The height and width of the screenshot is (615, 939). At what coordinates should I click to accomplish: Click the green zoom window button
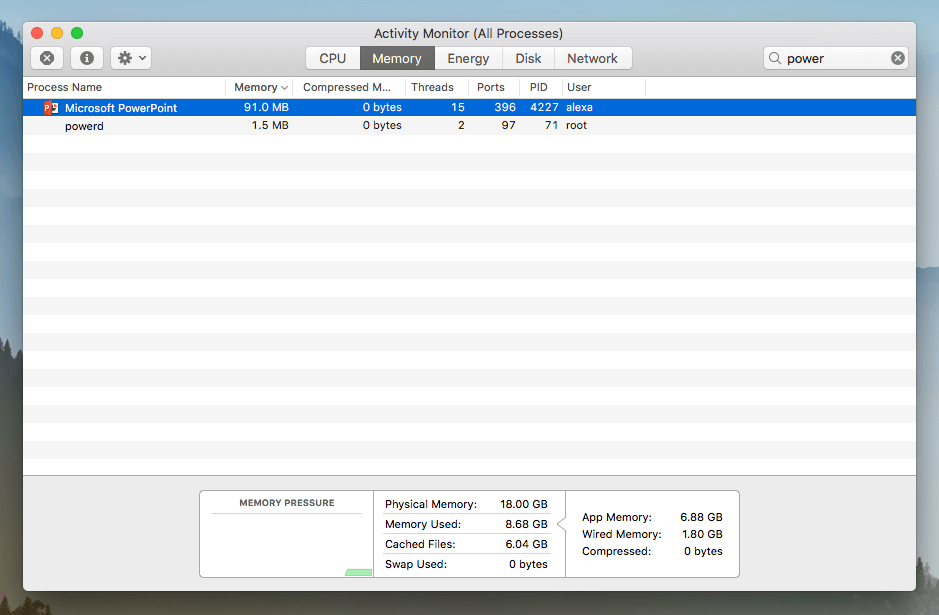pyautogui.click(x=77, y=33)
